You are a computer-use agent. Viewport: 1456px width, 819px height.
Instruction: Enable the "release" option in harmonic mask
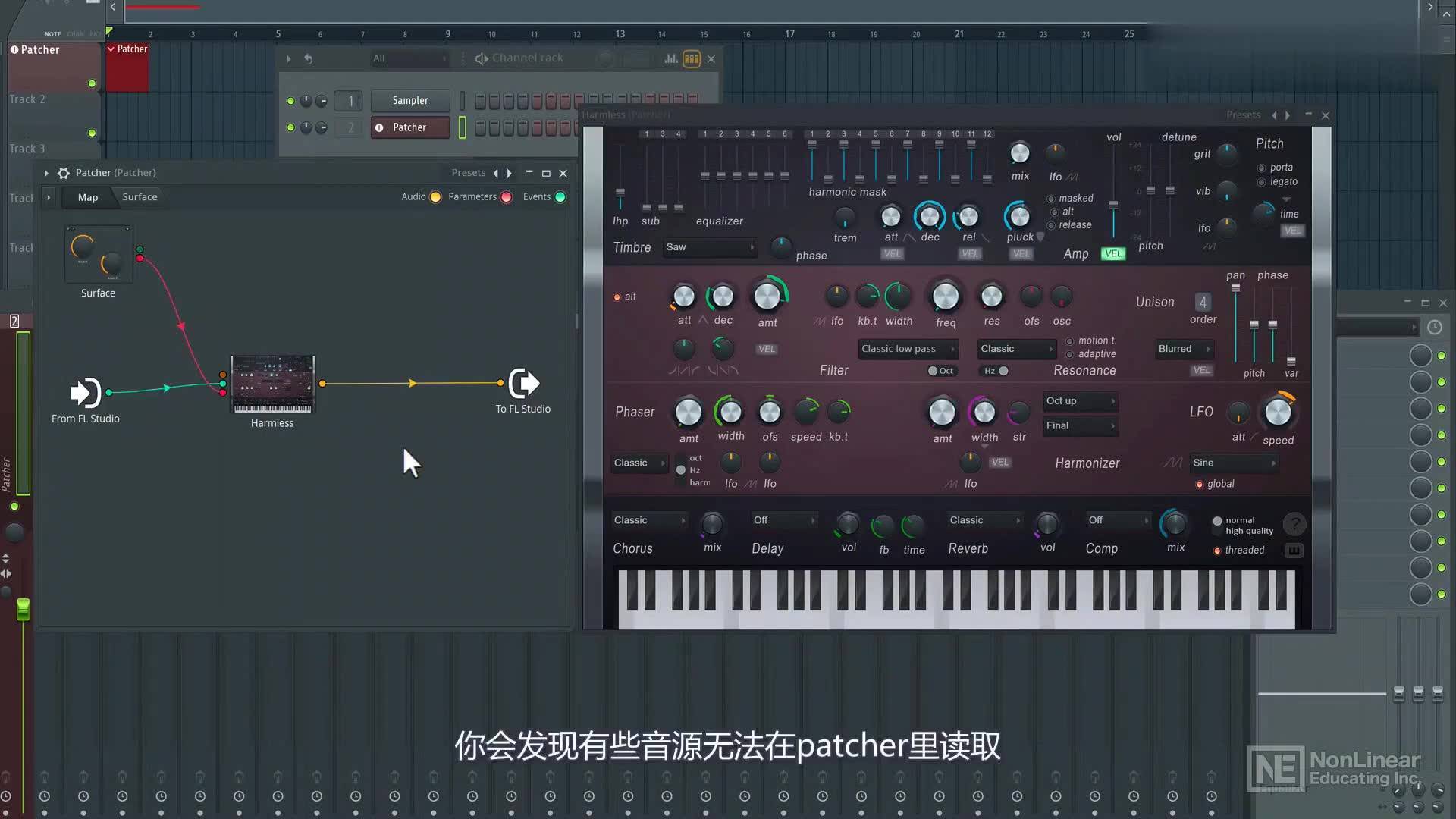1051,225
